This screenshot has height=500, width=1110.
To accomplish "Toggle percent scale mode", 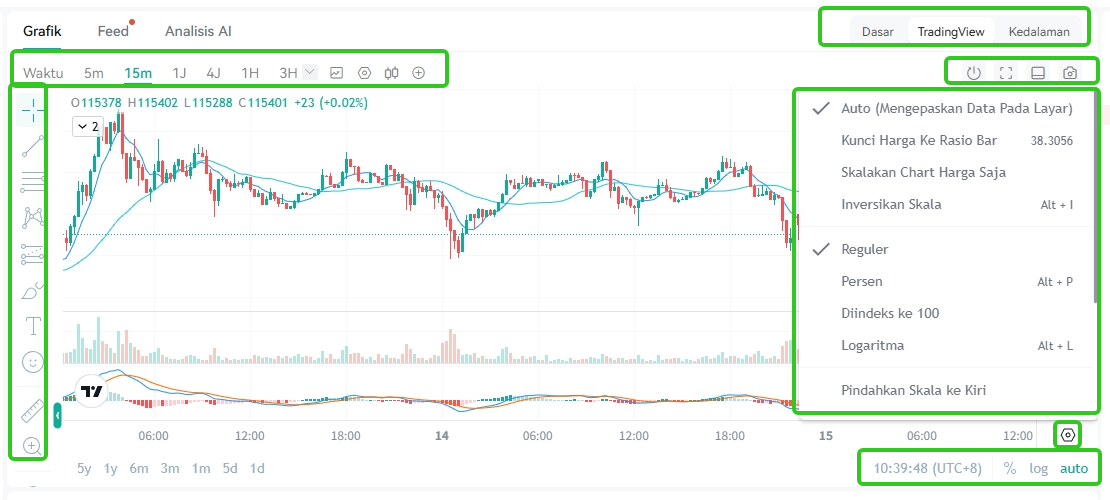I will point(1009,468).
